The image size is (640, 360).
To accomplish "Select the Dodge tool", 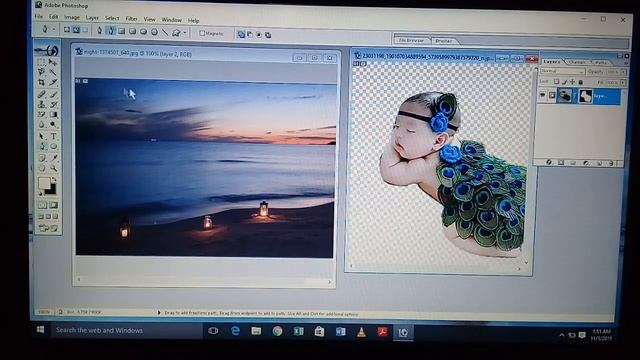I will (x=53, y=124).
